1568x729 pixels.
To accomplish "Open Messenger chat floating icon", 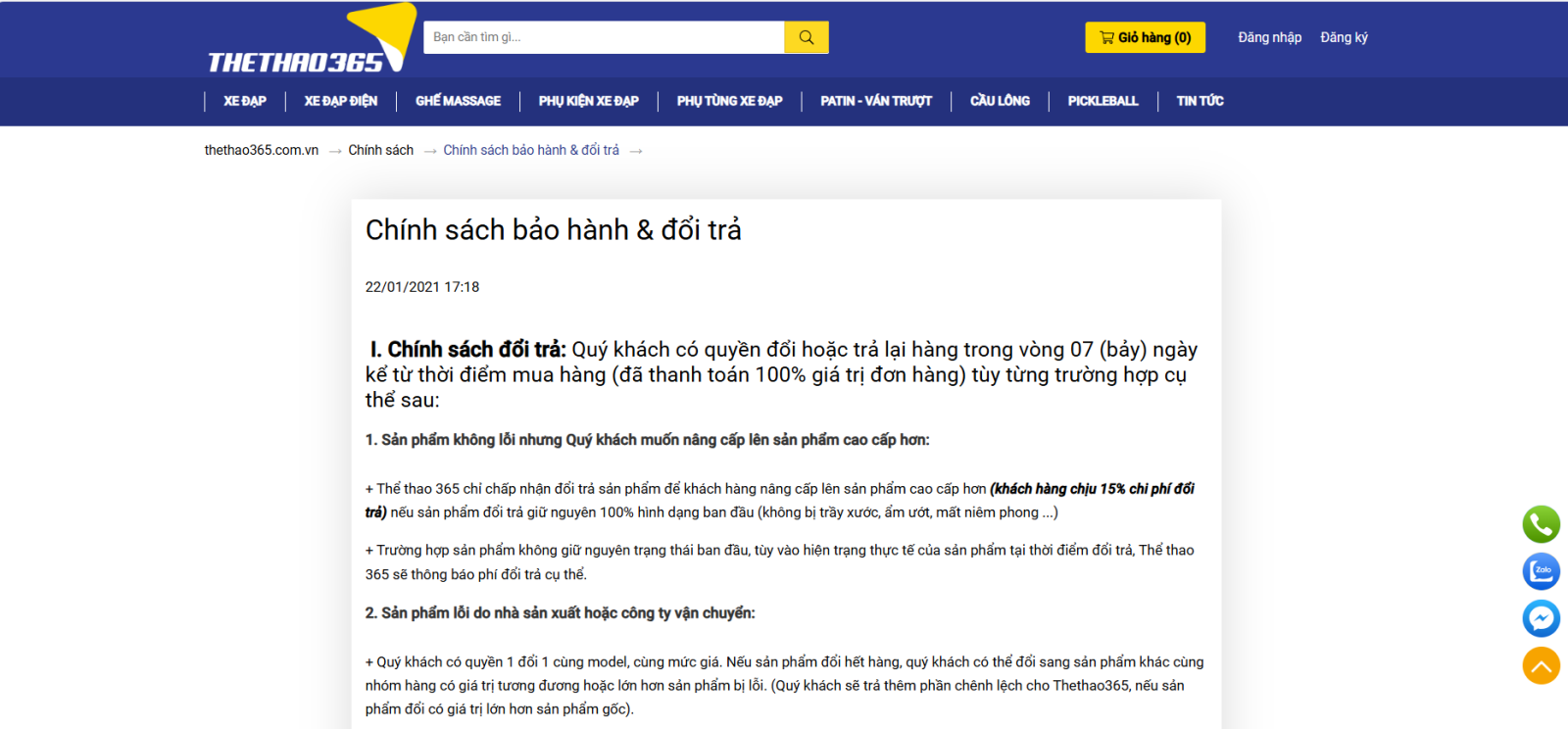I will tap(1541, 618).
